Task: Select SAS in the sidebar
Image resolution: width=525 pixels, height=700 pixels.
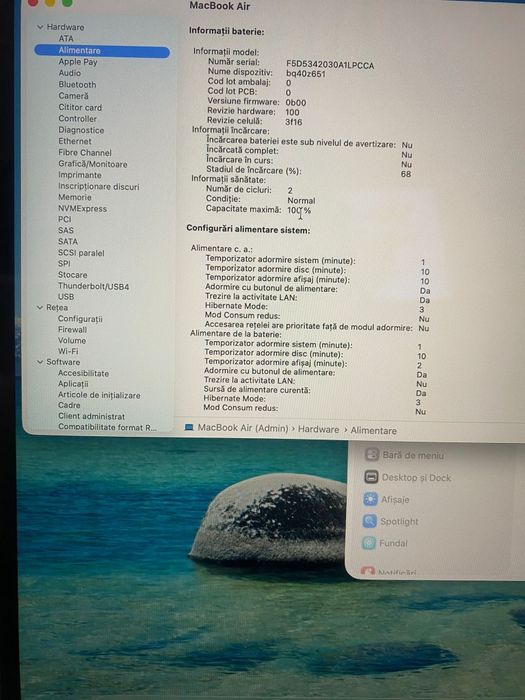Action: (66, 230)
